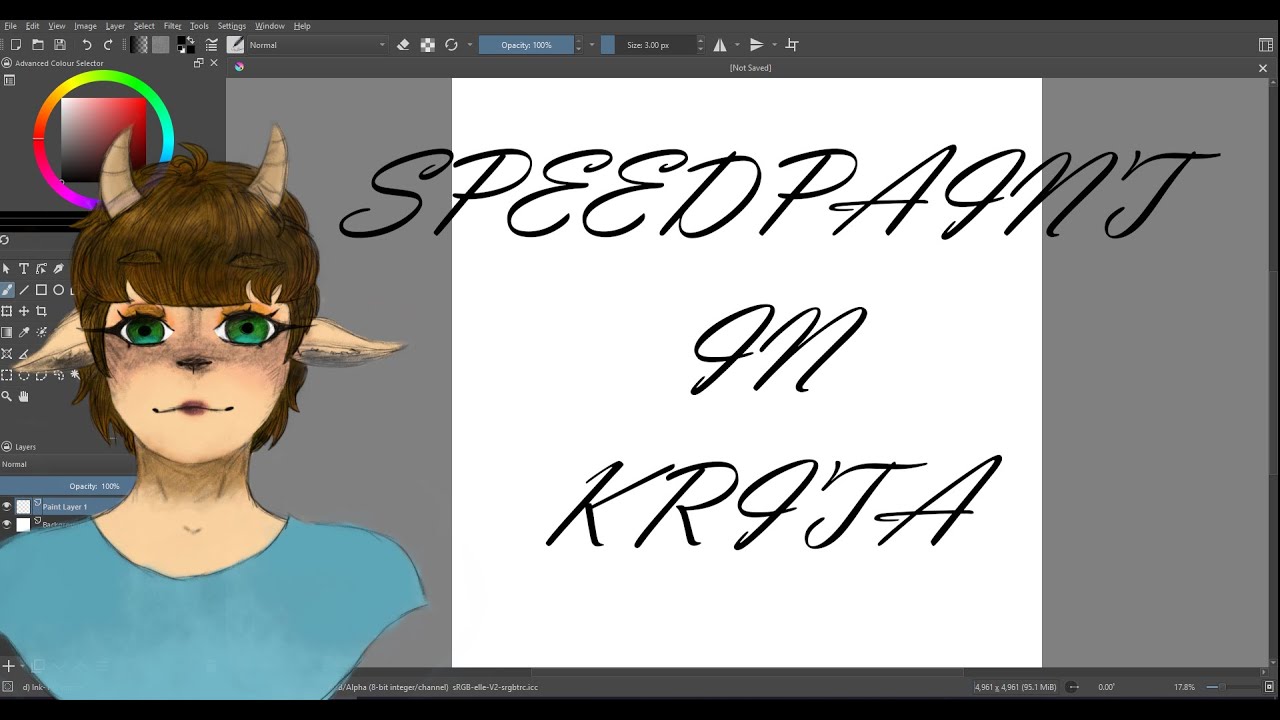Screen dimensions: 1280x720
Task: Lock the Advanced Colour Selector docker
Action: click(6, 63)
